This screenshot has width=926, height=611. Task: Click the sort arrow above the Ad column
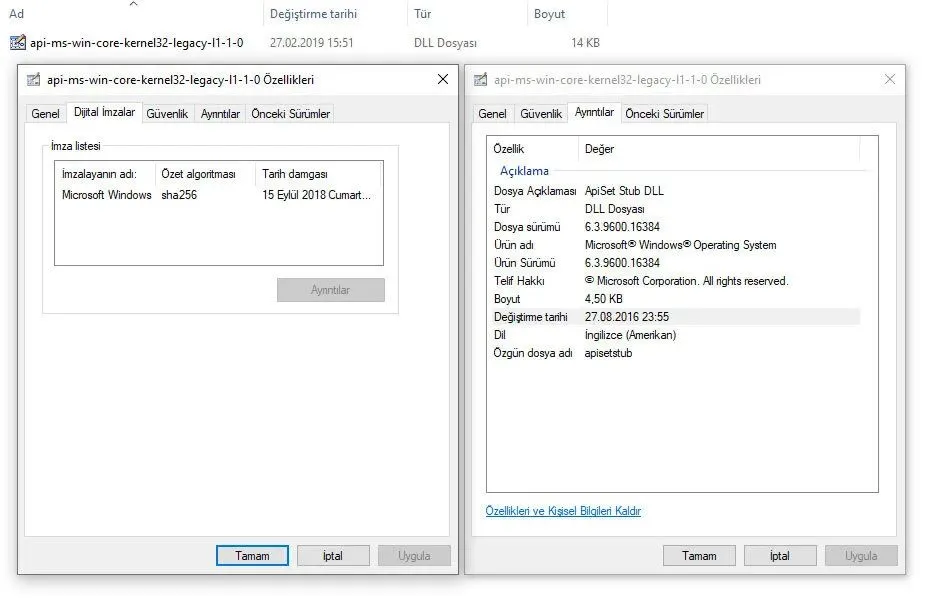tap(133, 5)
